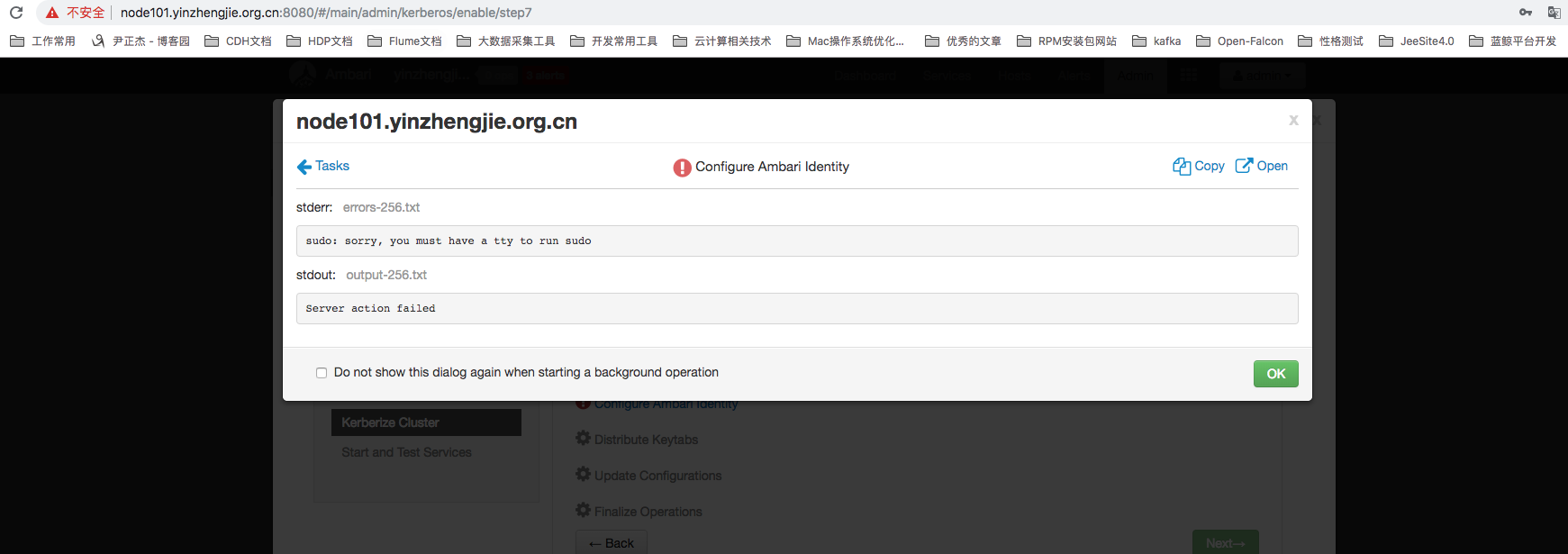1568x554 pixels.
Task: Open the kafka bookmark folder
Action: [1156, 41]
